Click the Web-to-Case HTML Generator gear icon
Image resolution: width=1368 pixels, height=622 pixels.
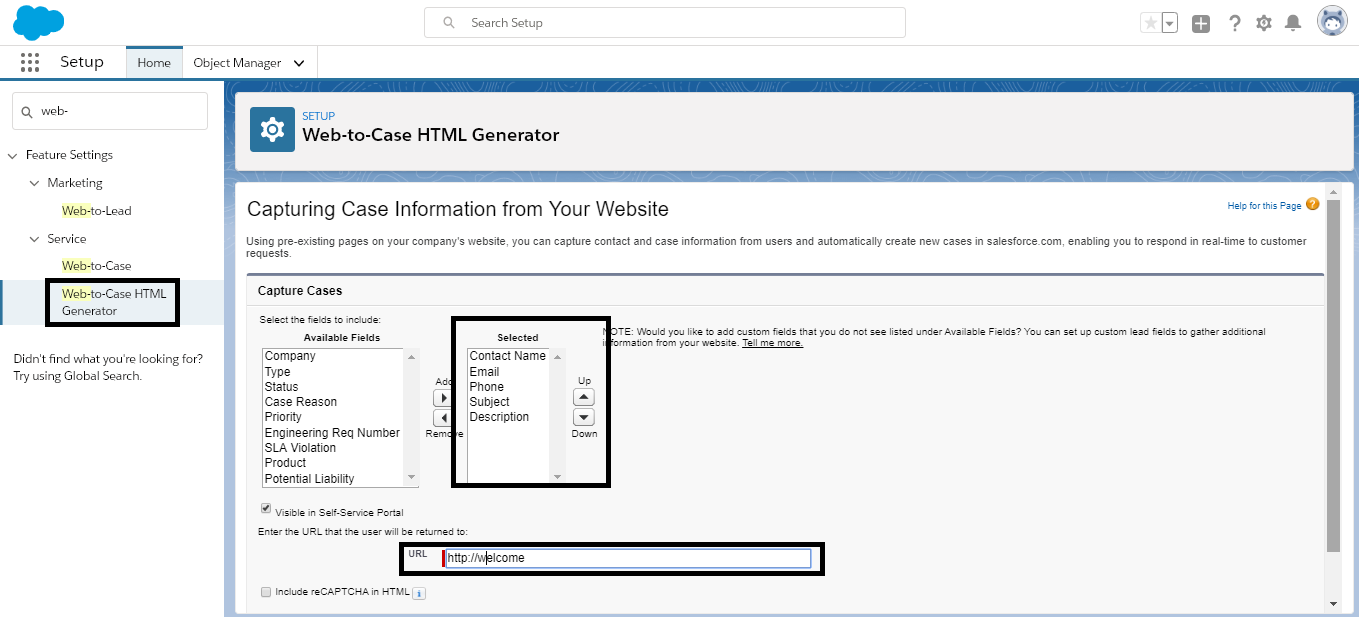(x=272, y=129)
